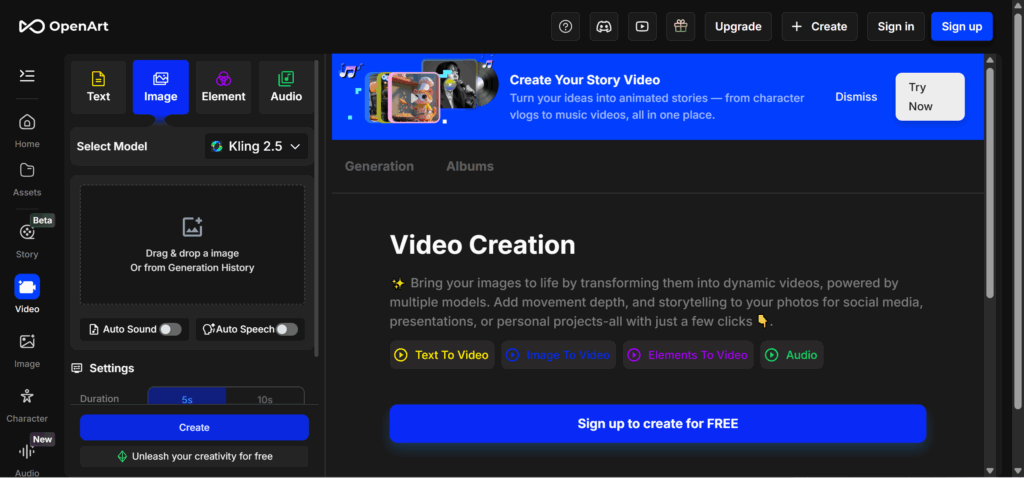Click the help question mark icon
Image resolution: width=1024 pixels, height=478 pixels.
566,27
